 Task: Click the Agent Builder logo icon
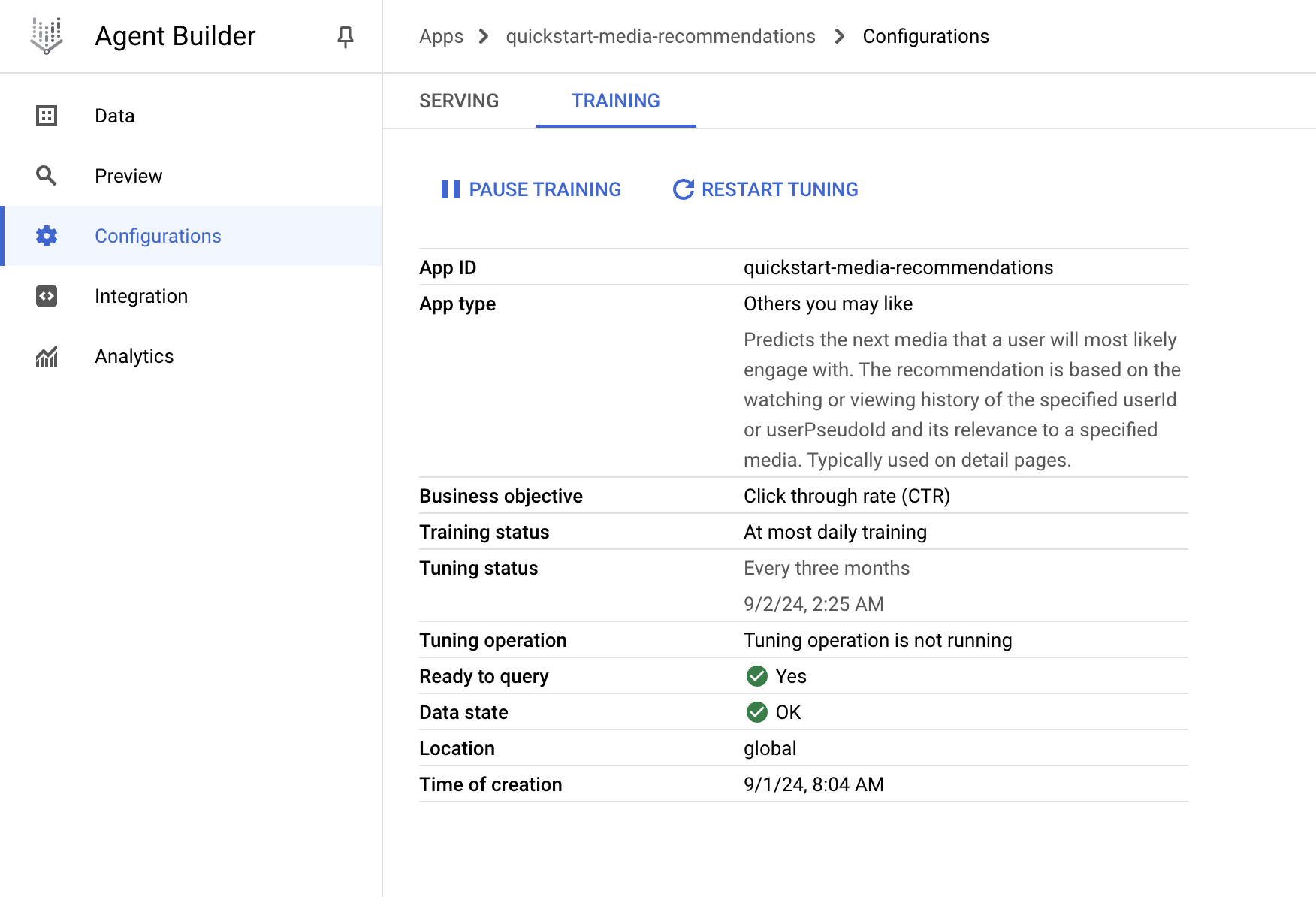(x=46, y=35)
